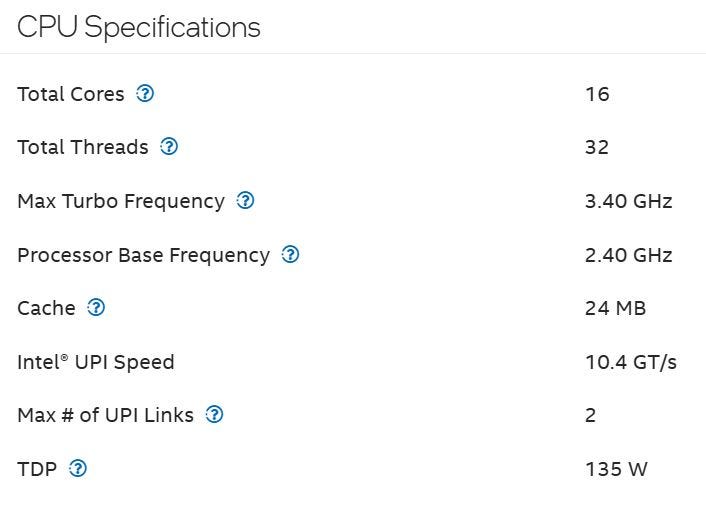
Task: Select the 24 MB cache value
Action: coord(615,308)
